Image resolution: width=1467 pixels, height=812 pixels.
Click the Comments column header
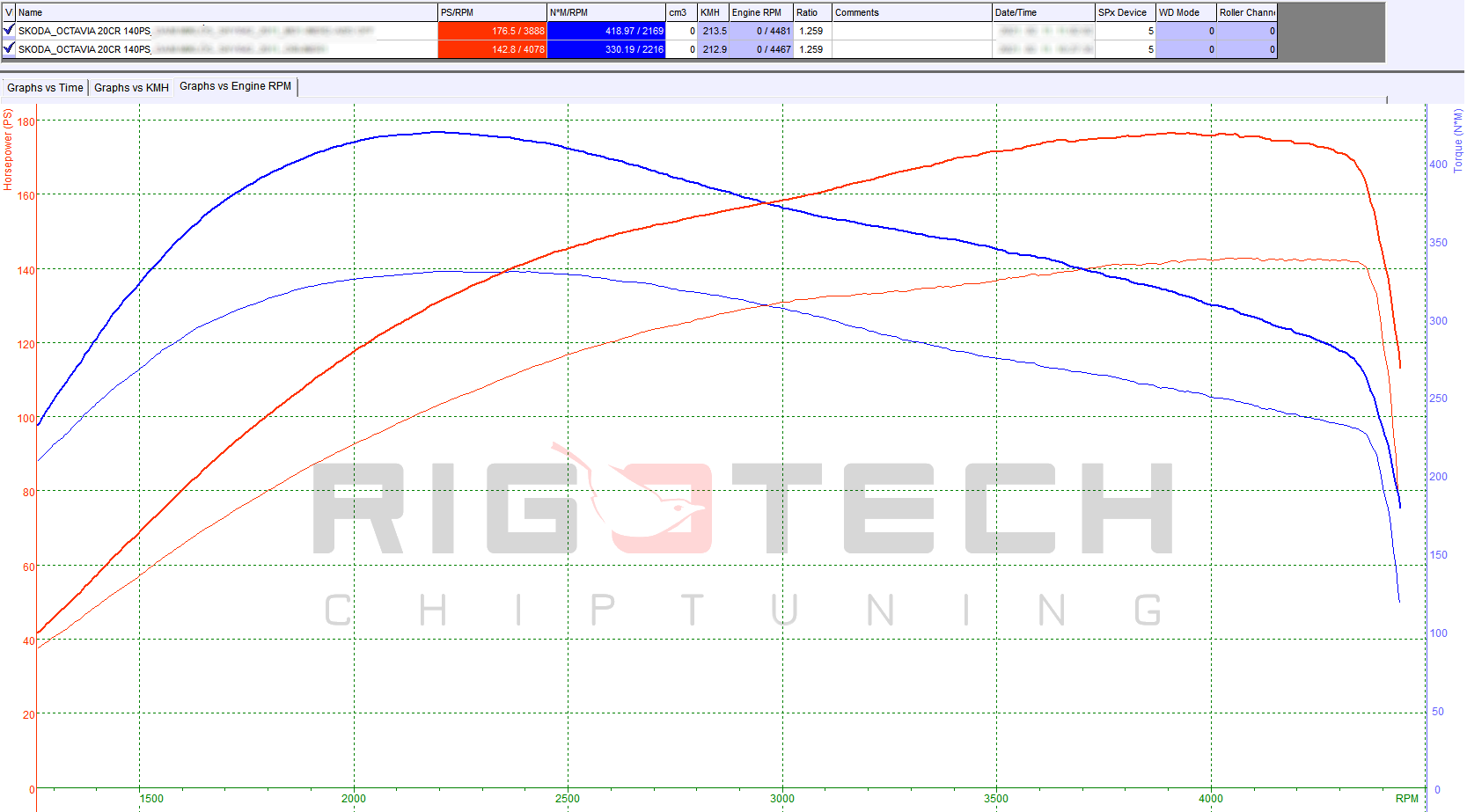pos(912,12)
